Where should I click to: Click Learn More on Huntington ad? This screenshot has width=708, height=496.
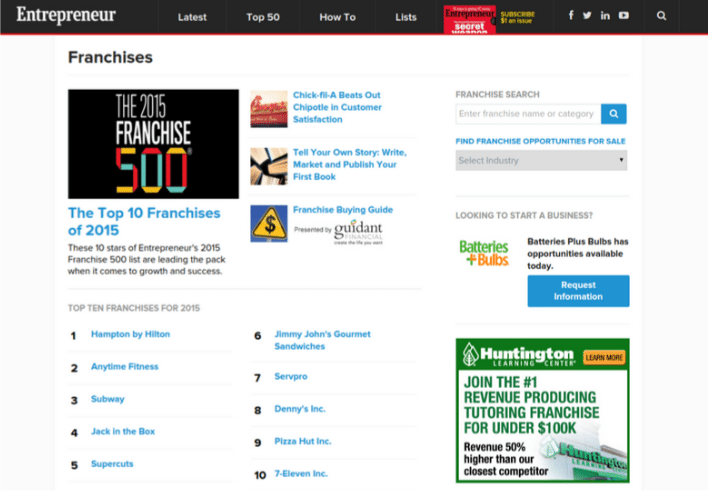click(604, 357)
